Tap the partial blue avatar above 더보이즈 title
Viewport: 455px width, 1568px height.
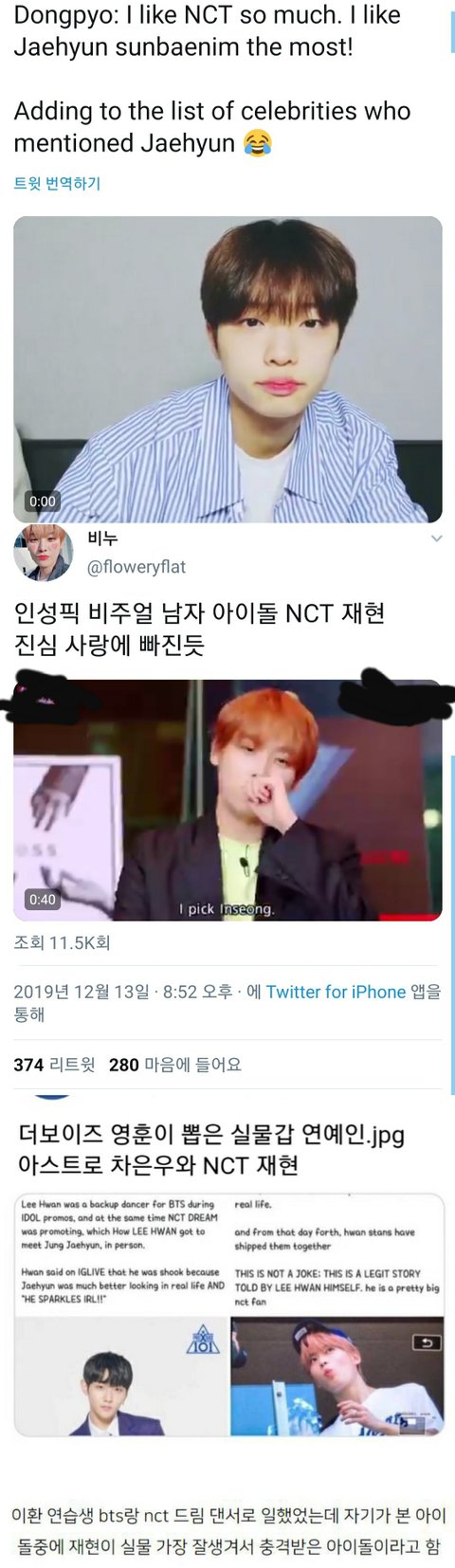point(53,1096)
